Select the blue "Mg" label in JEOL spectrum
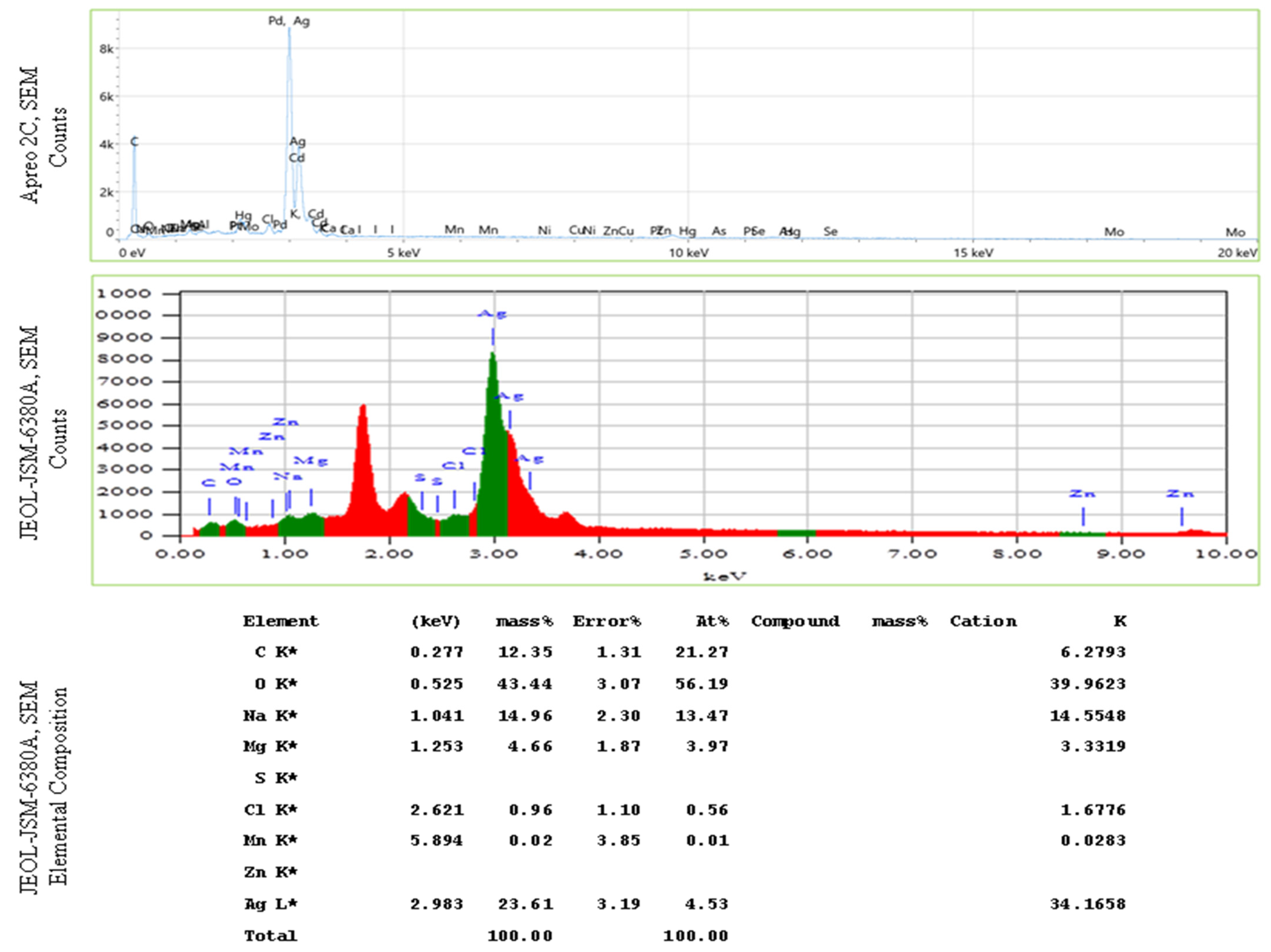Screen dimensions: 1271x952 click(310, 461)
